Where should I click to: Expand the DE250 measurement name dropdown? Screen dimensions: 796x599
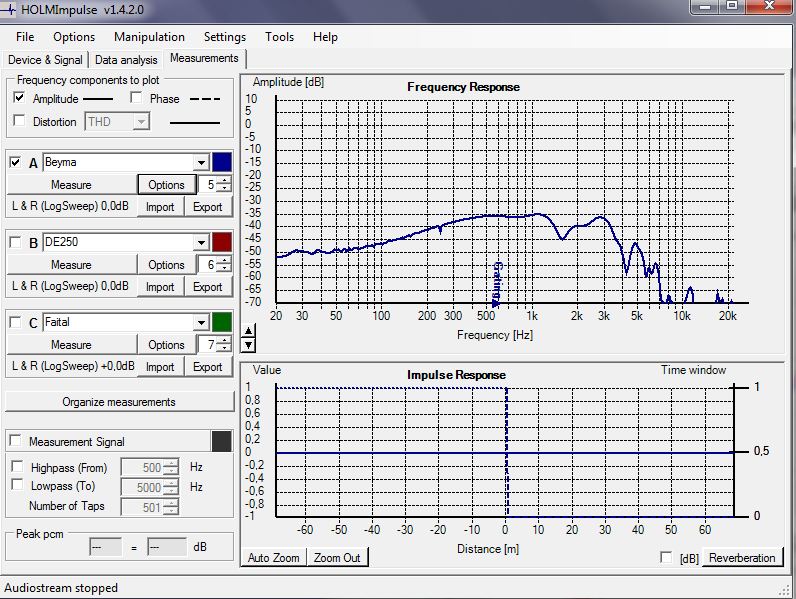click(x=202, y=242)
